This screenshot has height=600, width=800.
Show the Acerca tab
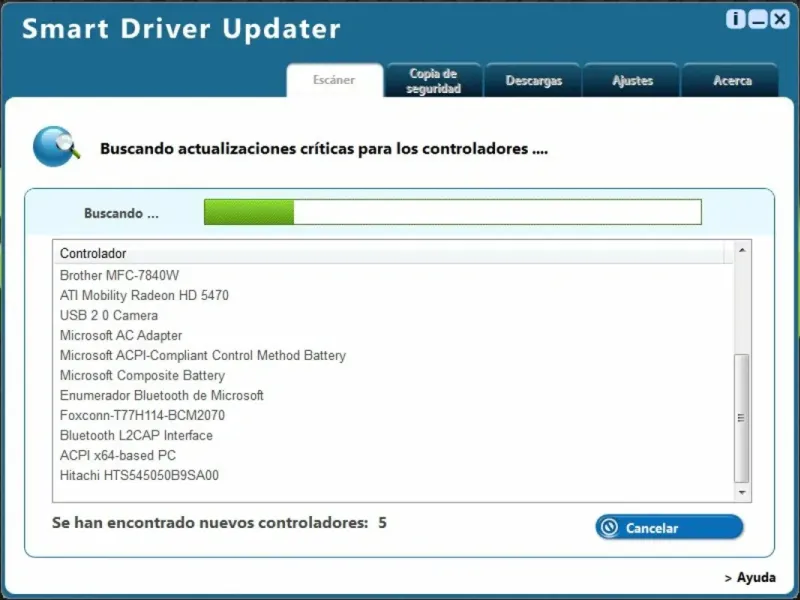coord(732,81)
